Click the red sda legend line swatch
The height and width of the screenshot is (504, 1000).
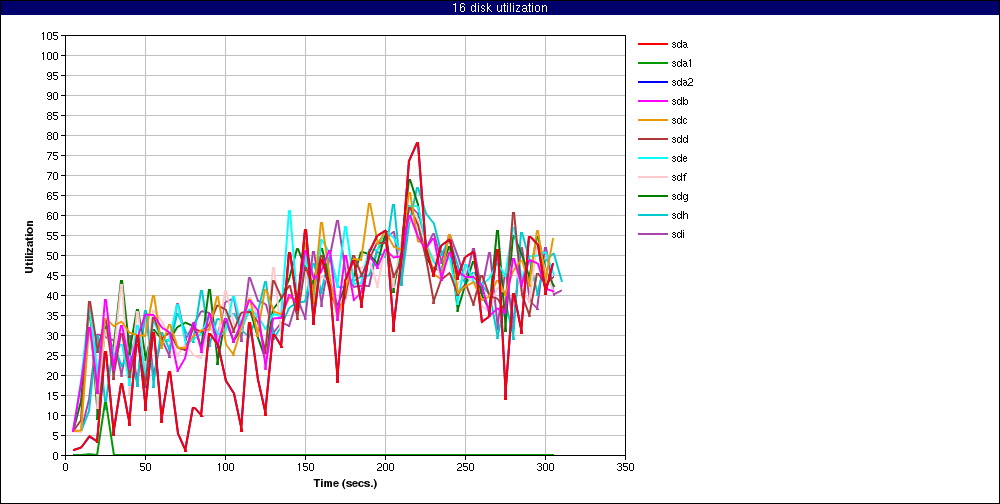(652, 44)
